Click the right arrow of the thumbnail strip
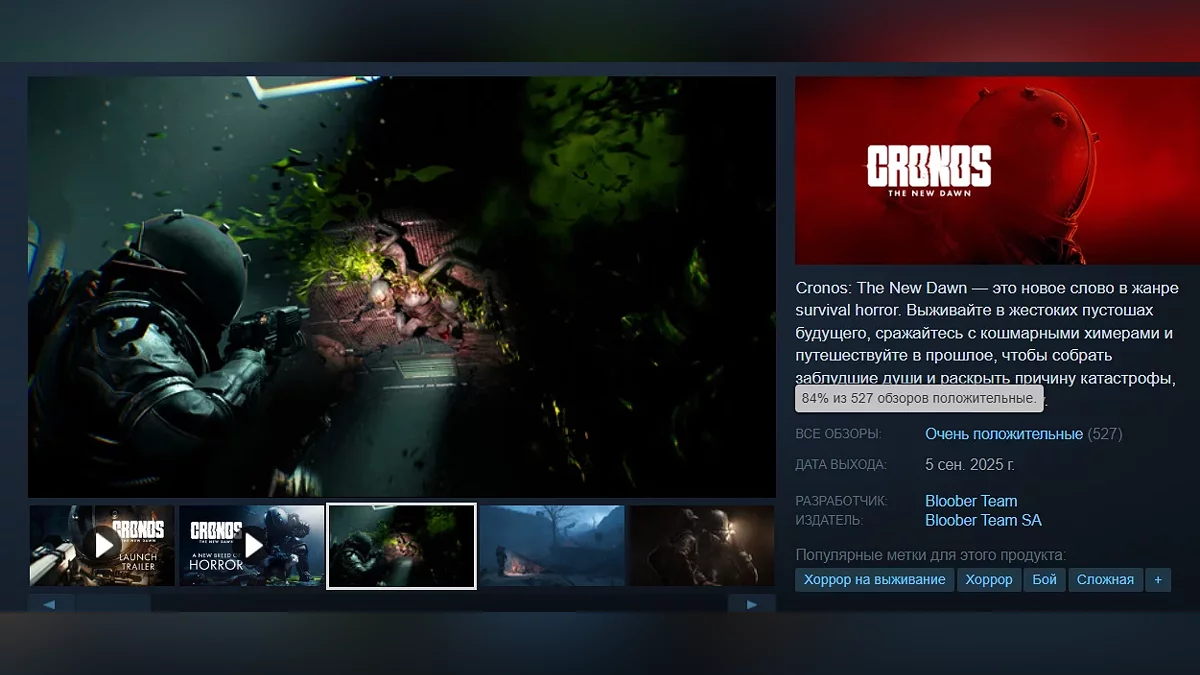This screenshot has height=675, width=1200. click(752, 604)
